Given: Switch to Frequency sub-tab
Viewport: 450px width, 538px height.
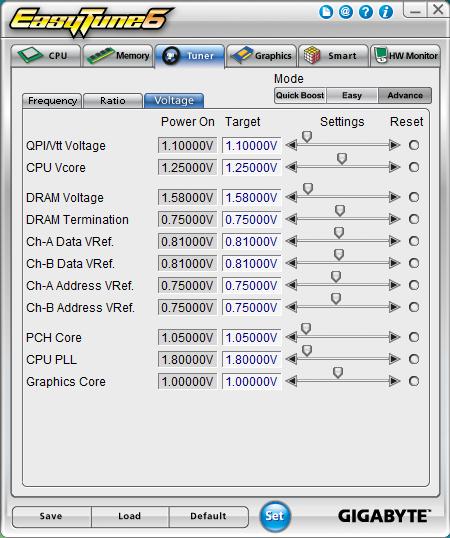Looking at the screenshot, I should [52, 101].
